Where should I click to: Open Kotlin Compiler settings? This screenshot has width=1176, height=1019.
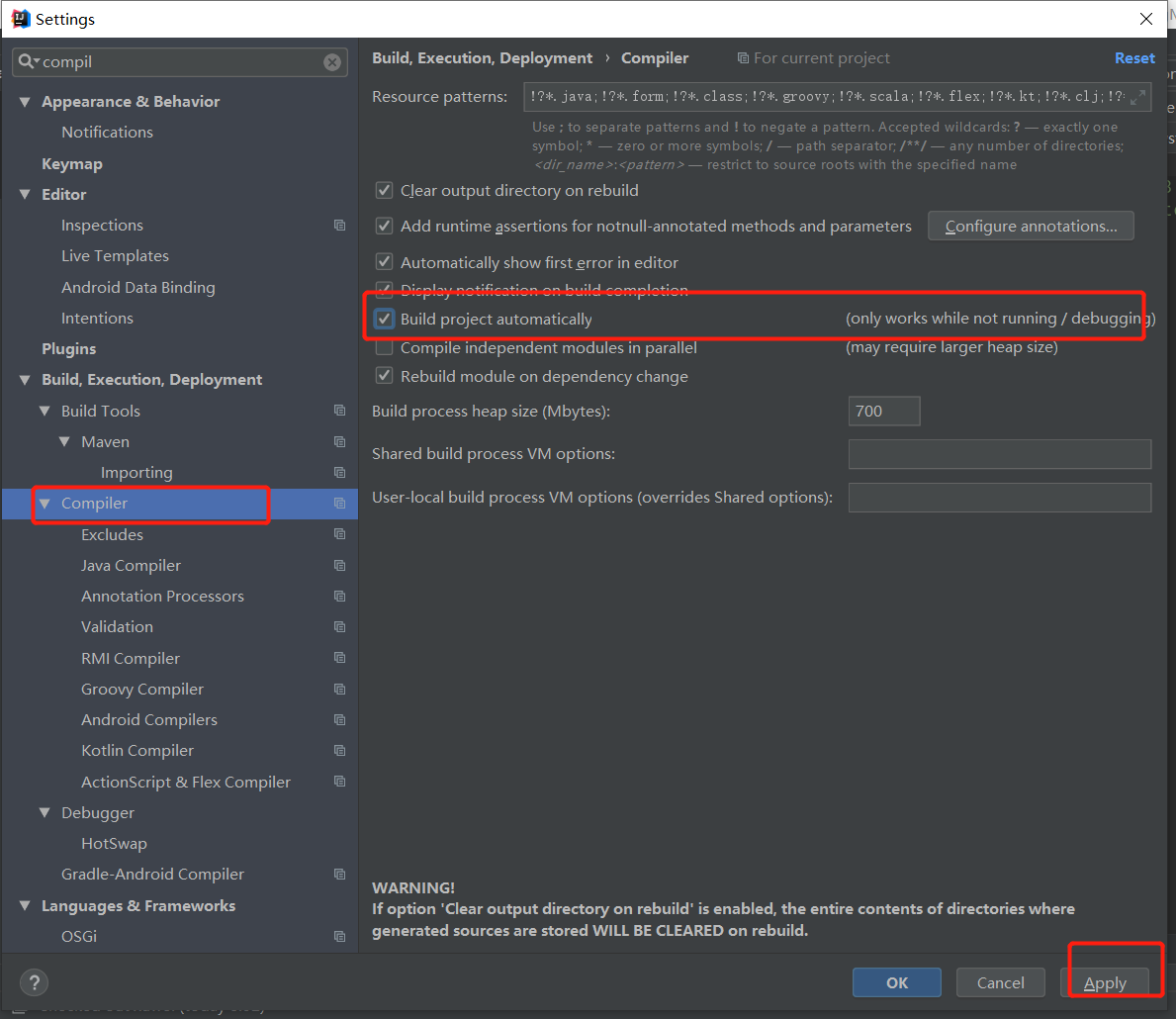tap(137, 750)
